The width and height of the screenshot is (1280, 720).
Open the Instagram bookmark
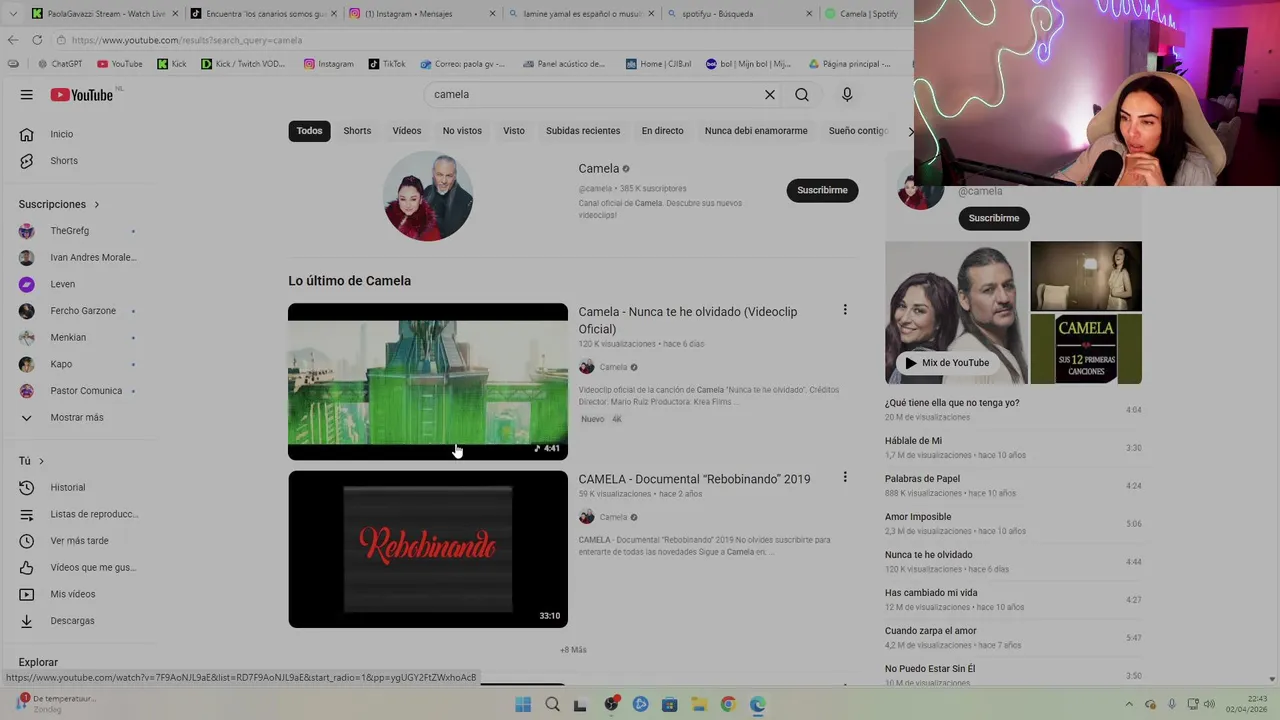click(329, 64)
